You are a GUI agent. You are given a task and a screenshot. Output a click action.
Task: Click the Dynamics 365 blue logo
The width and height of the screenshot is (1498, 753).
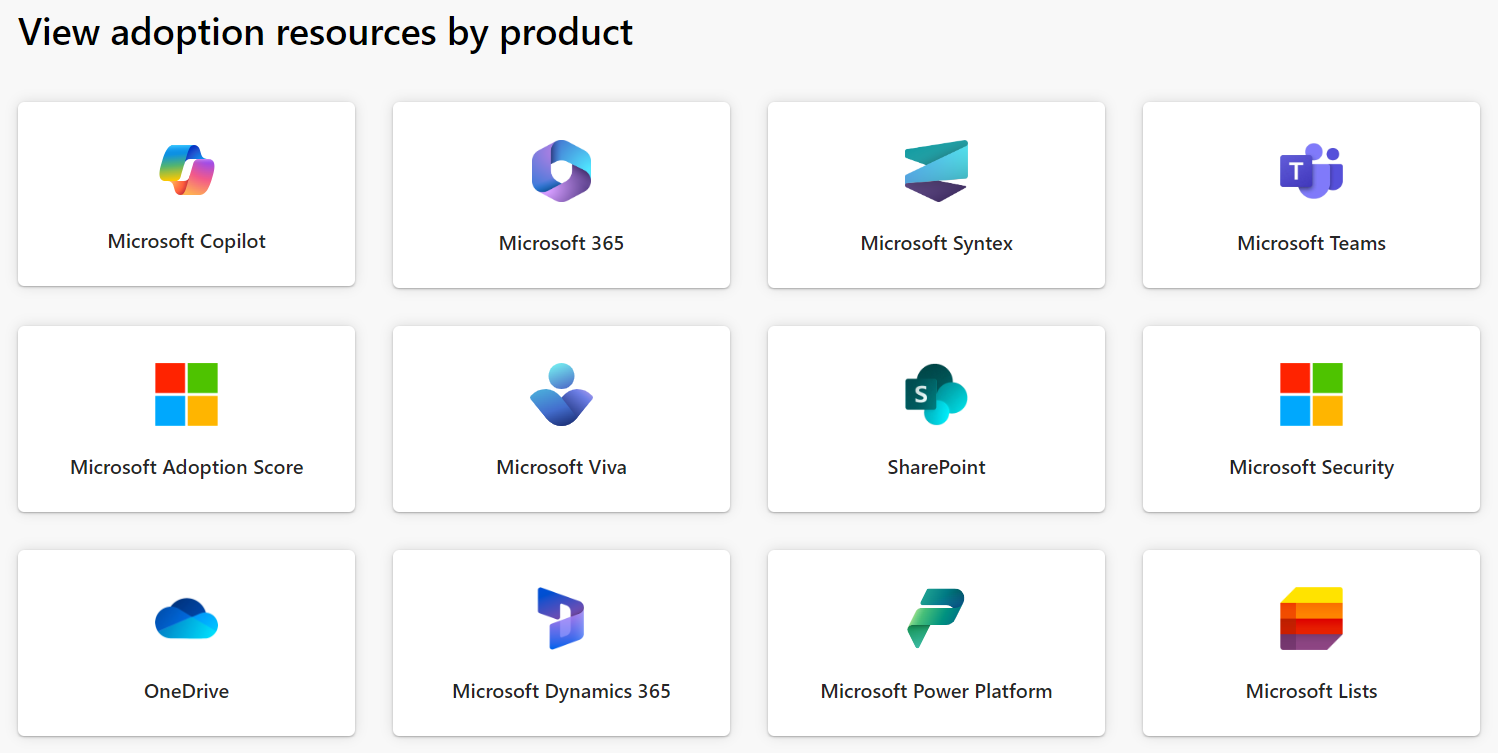pos(561,618)
